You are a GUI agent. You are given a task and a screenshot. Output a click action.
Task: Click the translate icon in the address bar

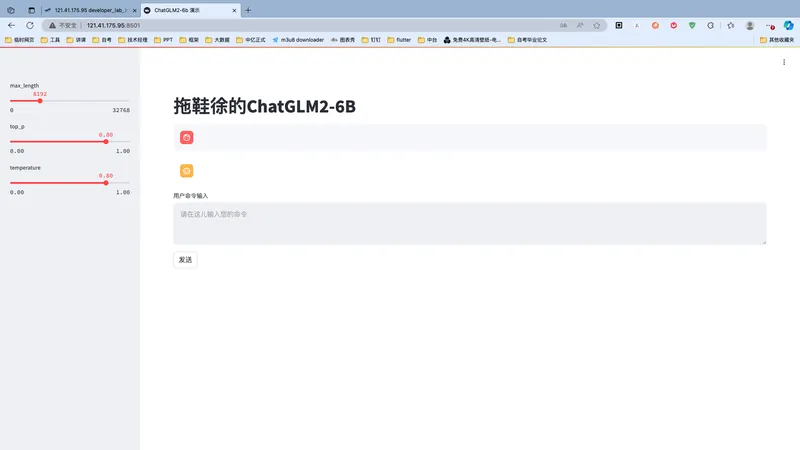click(x=563, y=25)
